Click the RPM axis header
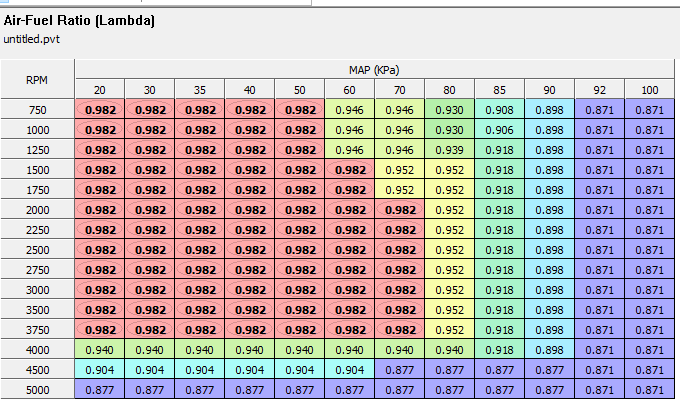Screen dimensions: 680x404 [x=37, y=80]
